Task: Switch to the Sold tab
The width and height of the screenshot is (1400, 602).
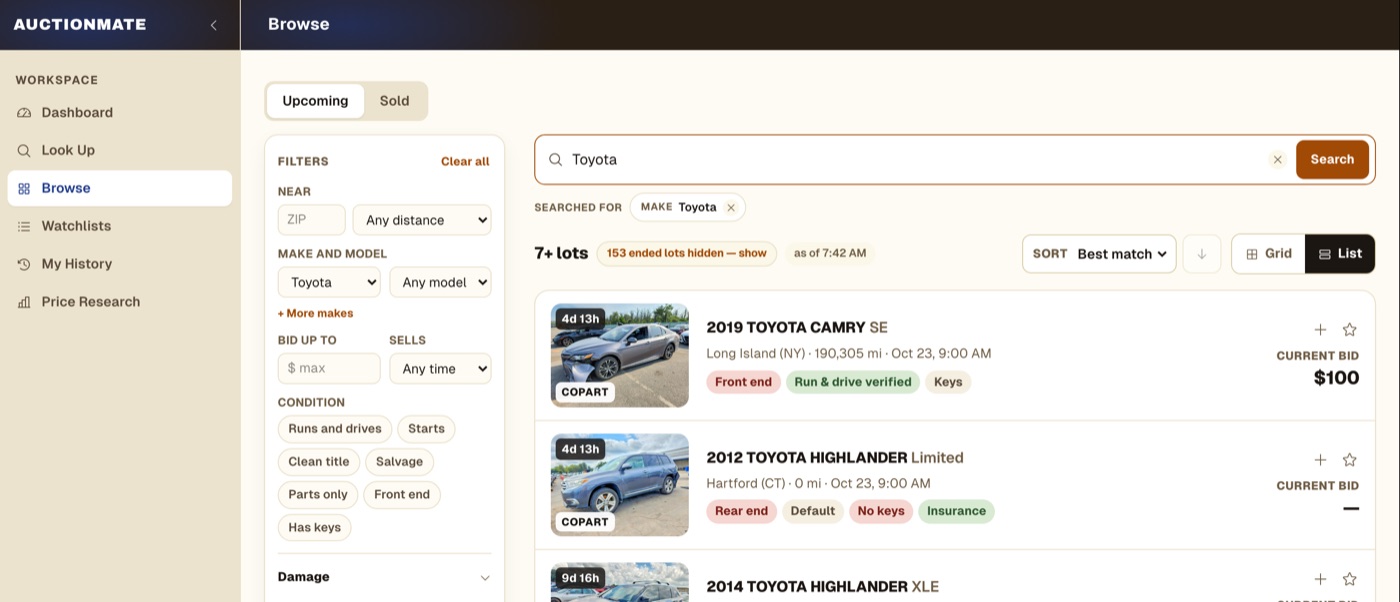Action: pyautogui.click(x=395, y=101)
